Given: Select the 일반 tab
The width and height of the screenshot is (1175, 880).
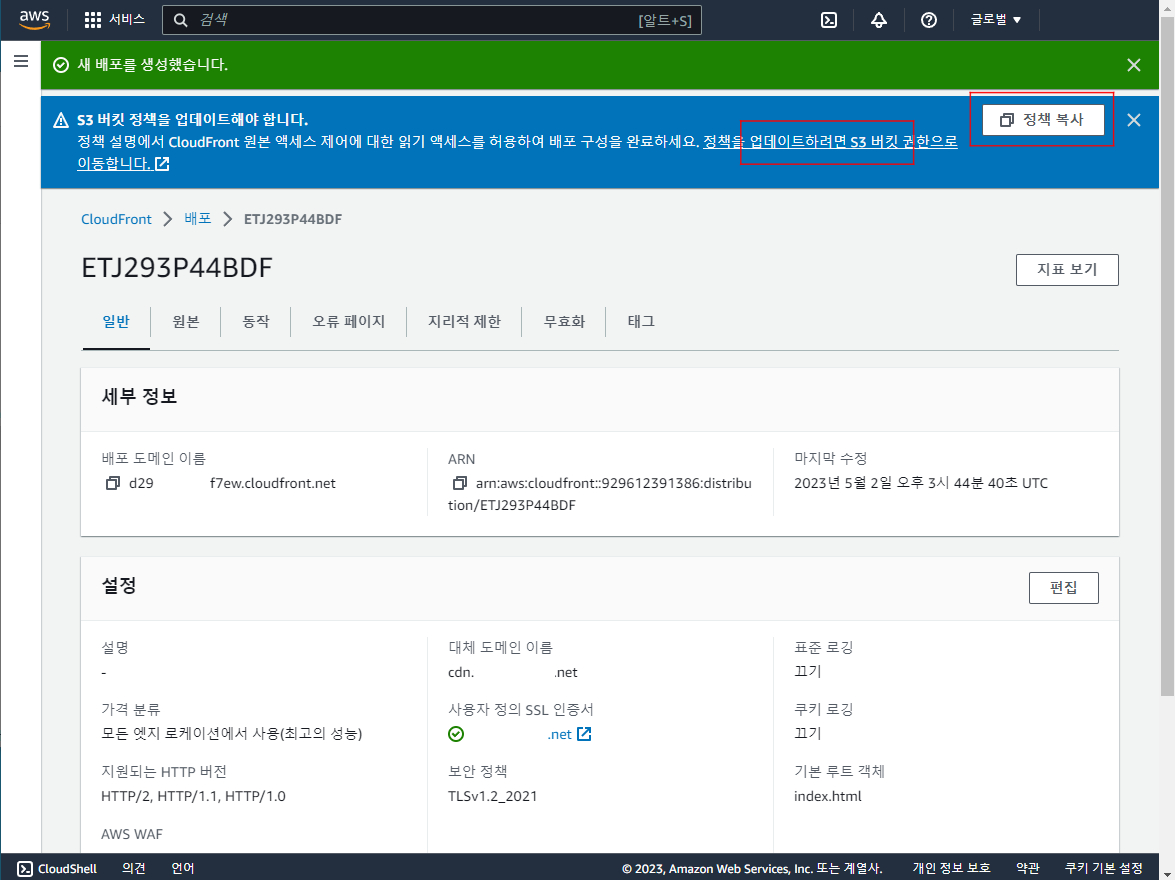Looking at the screenshot, I should (x=116, y=322).
